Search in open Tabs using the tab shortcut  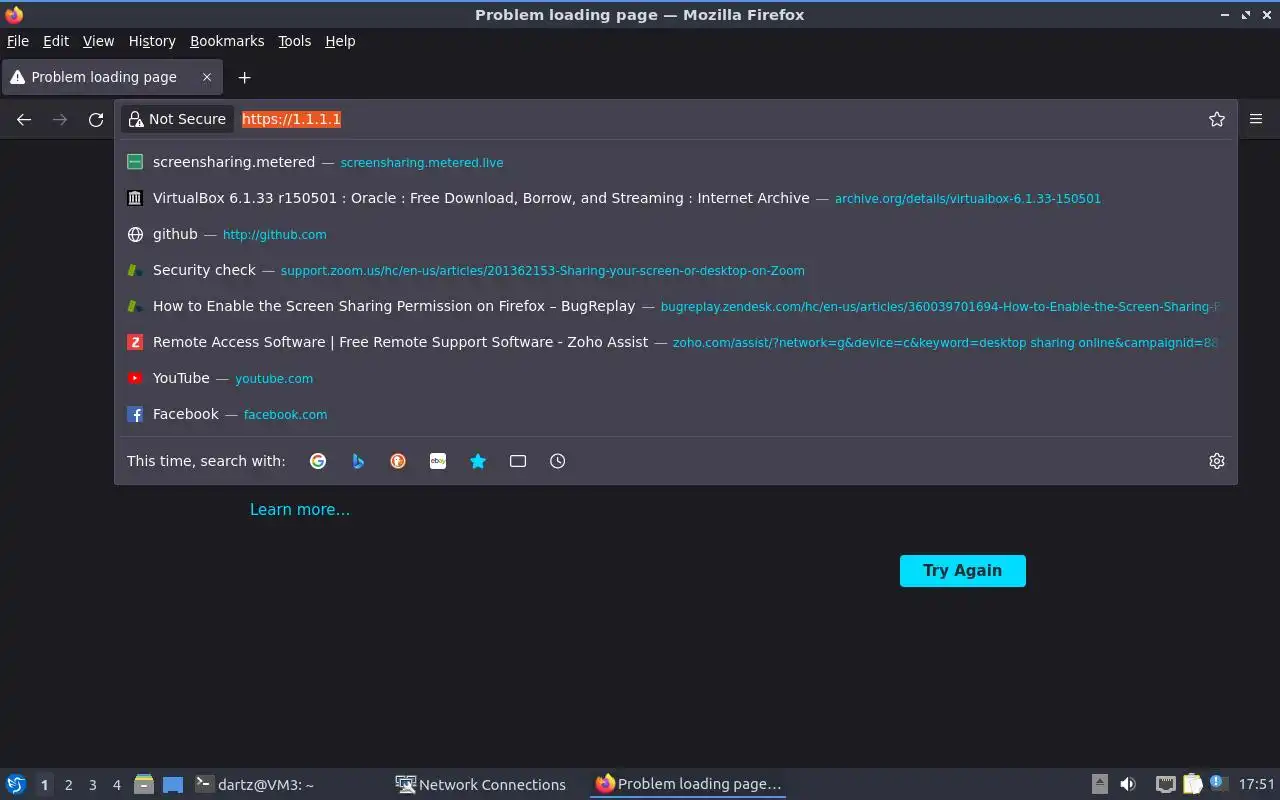point(518,461)
